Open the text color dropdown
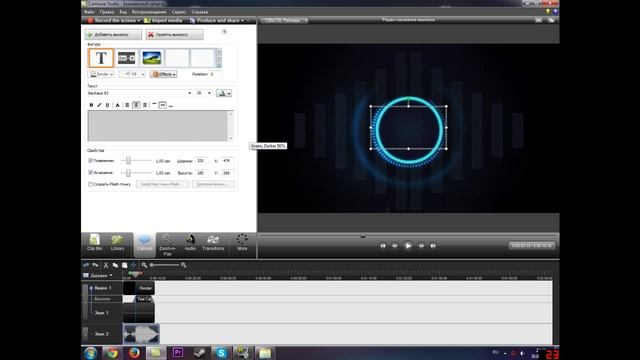The height and width of the screenshot is (360, 640). point(224,93)
